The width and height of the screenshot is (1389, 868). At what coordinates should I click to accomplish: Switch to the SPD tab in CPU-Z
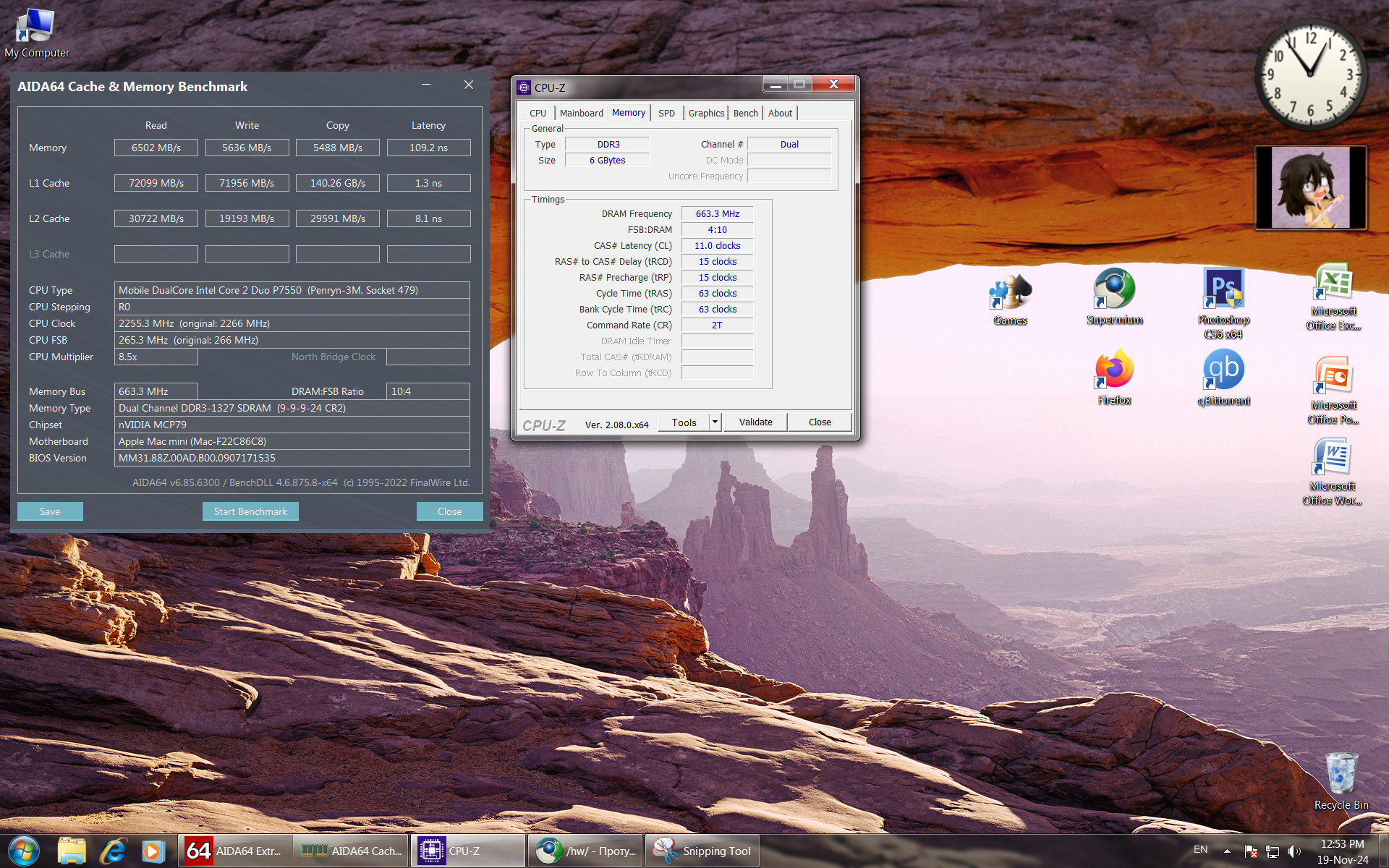click(666, 113)
